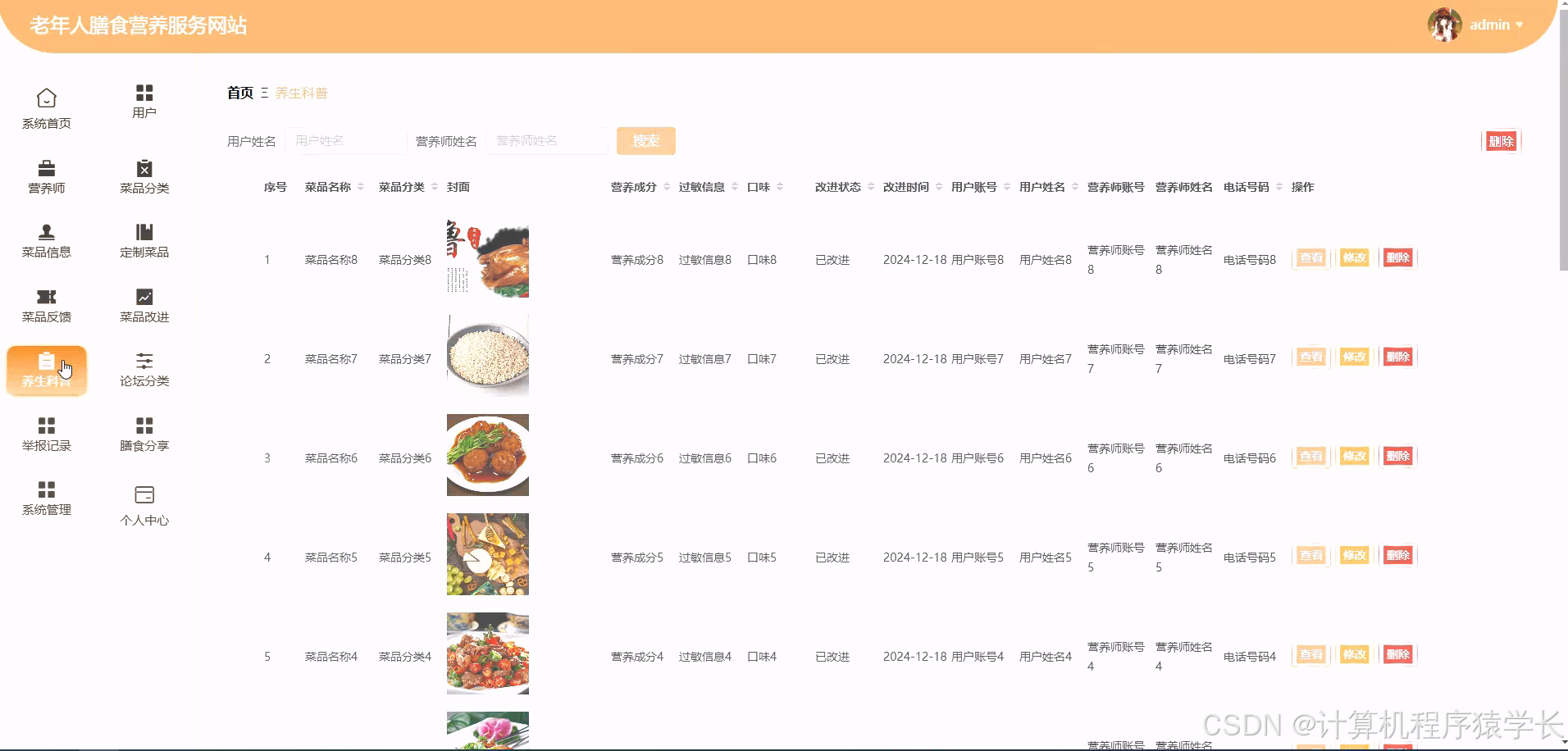Select the 膳食分享 sidebar icon
The image size is (1568, 751).
coord(144,434)
